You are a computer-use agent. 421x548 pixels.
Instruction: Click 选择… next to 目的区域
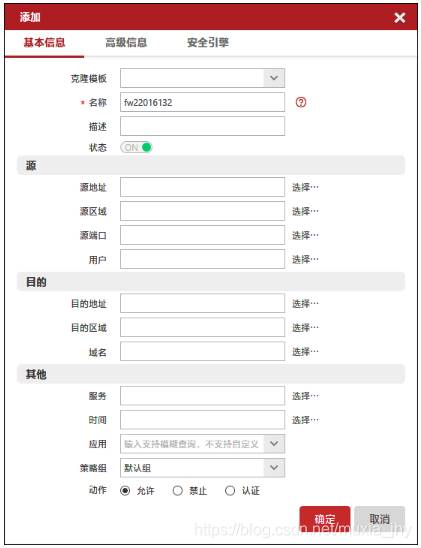pyautogui.click(x=305, y=327)
